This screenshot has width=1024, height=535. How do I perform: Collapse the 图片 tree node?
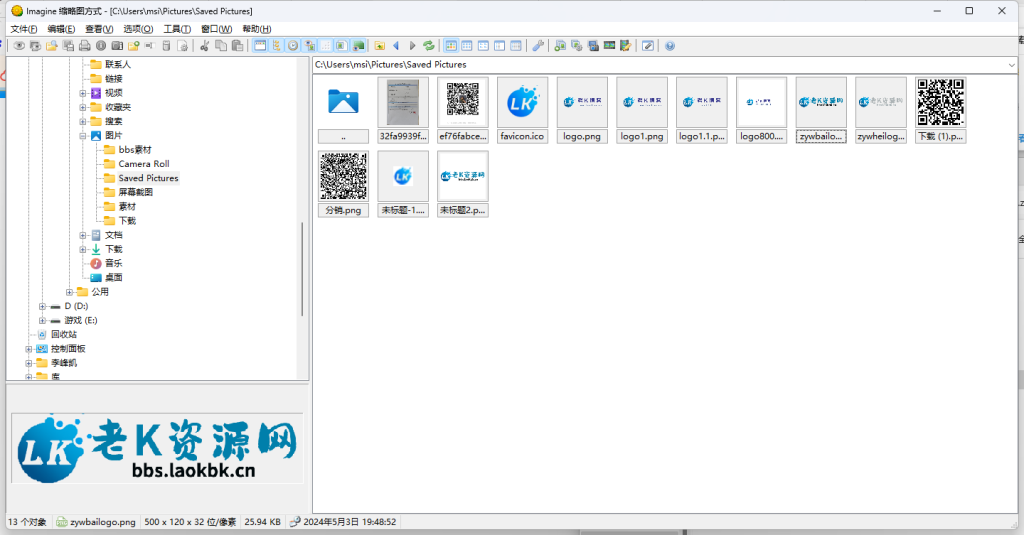[83, 136]
